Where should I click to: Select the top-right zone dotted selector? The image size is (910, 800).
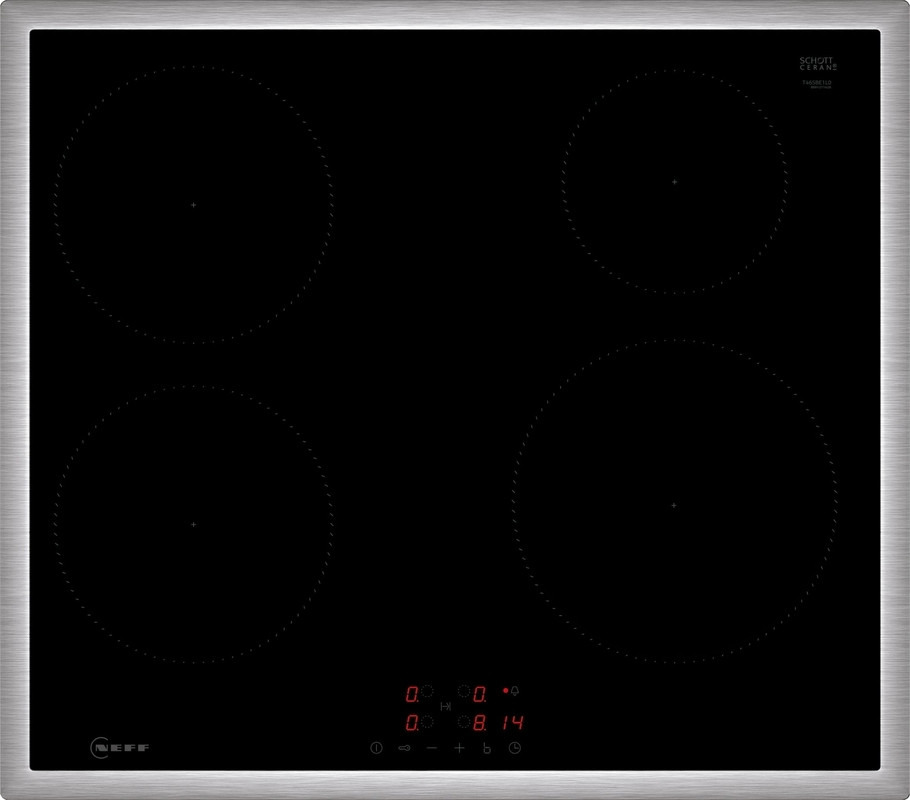point(464,691)
